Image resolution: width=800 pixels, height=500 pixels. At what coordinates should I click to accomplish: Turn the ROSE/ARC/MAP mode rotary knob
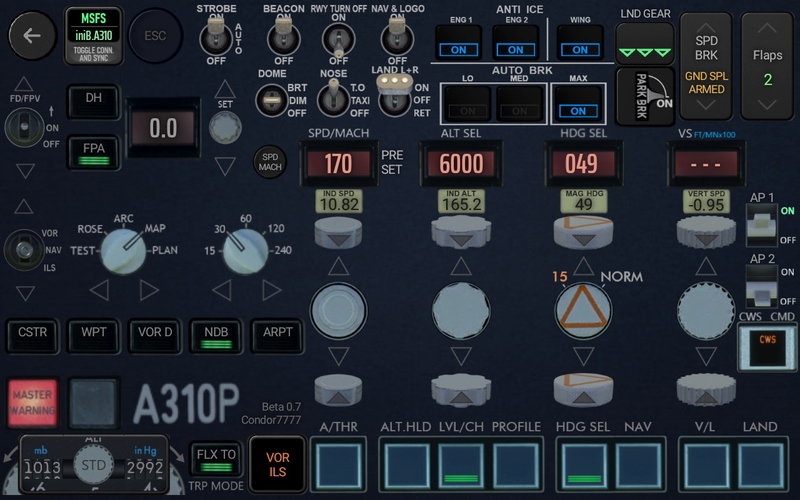123,251
